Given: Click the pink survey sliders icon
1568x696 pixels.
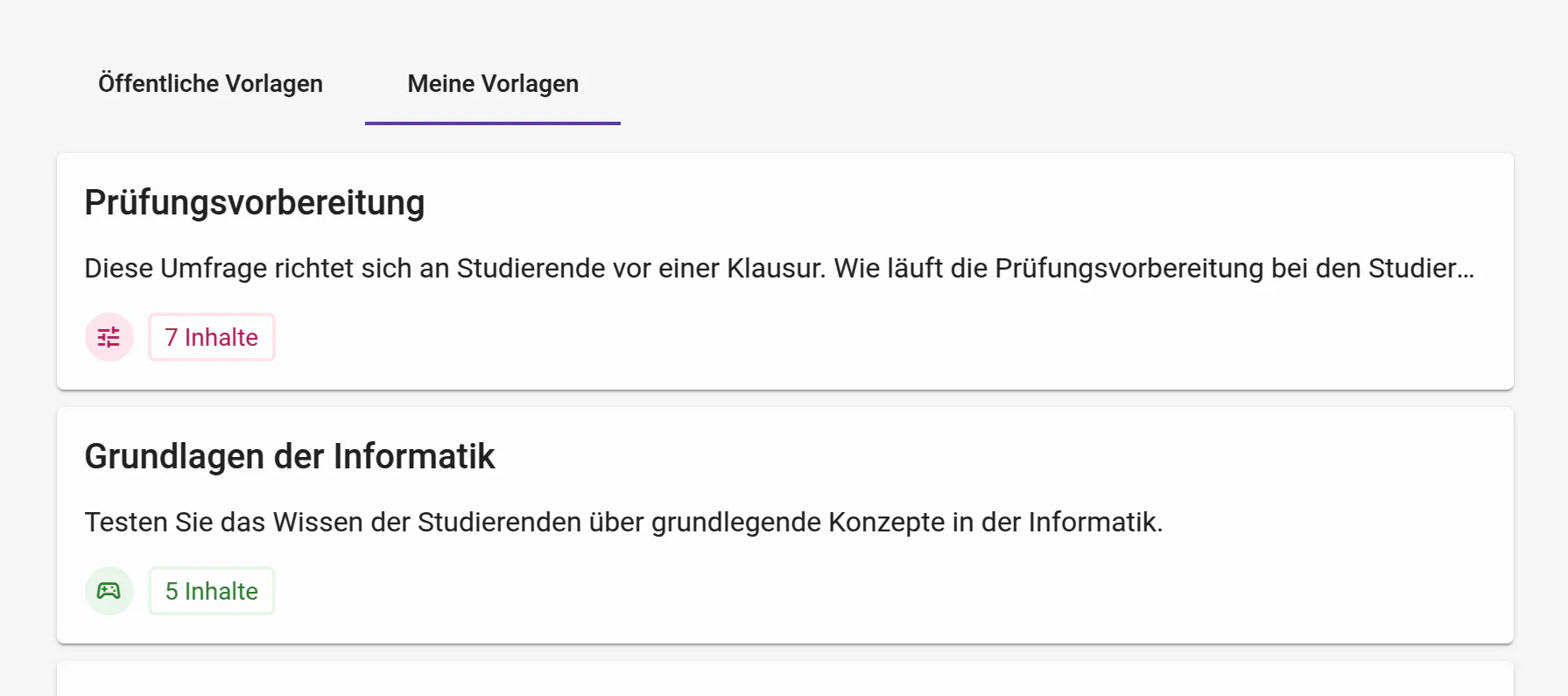Looking at the screenshot, I should click(x=109, y=337).
